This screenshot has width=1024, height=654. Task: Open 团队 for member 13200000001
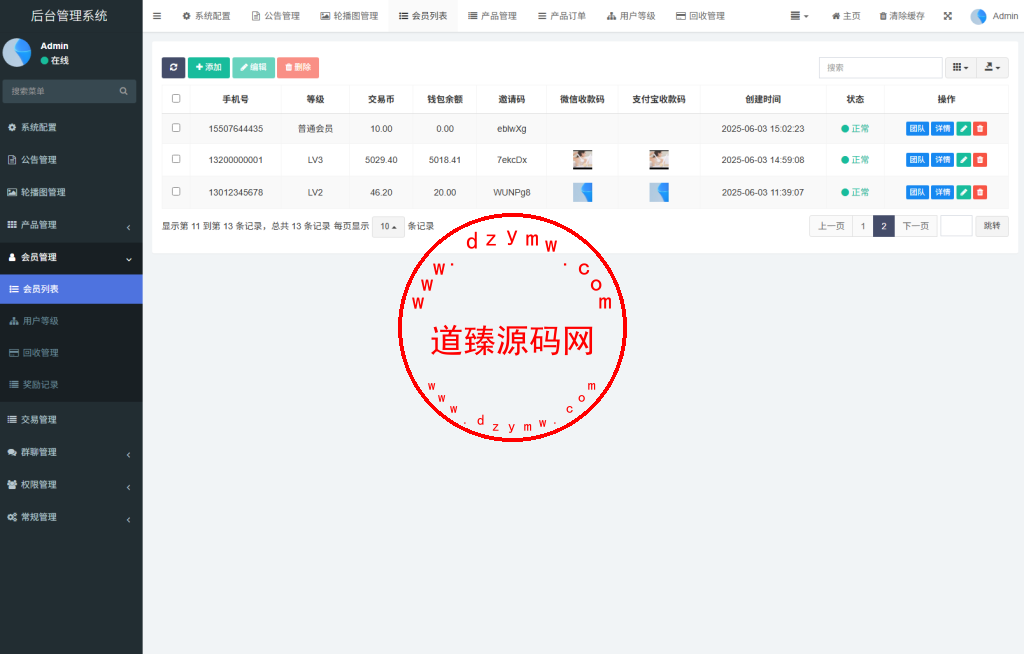pos(917,159)
